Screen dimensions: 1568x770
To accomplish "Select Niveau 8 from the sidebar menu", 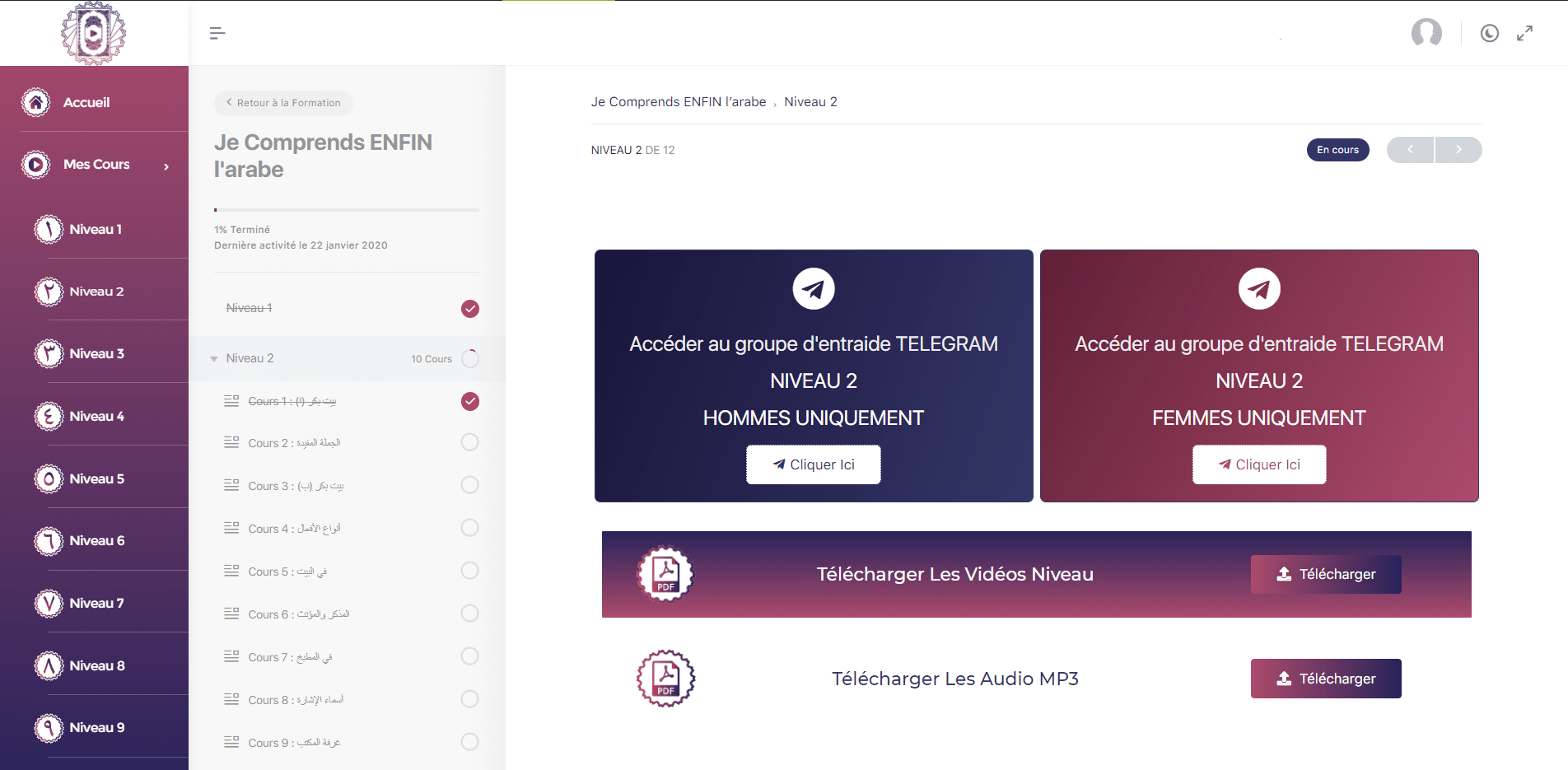I will 96,665.
